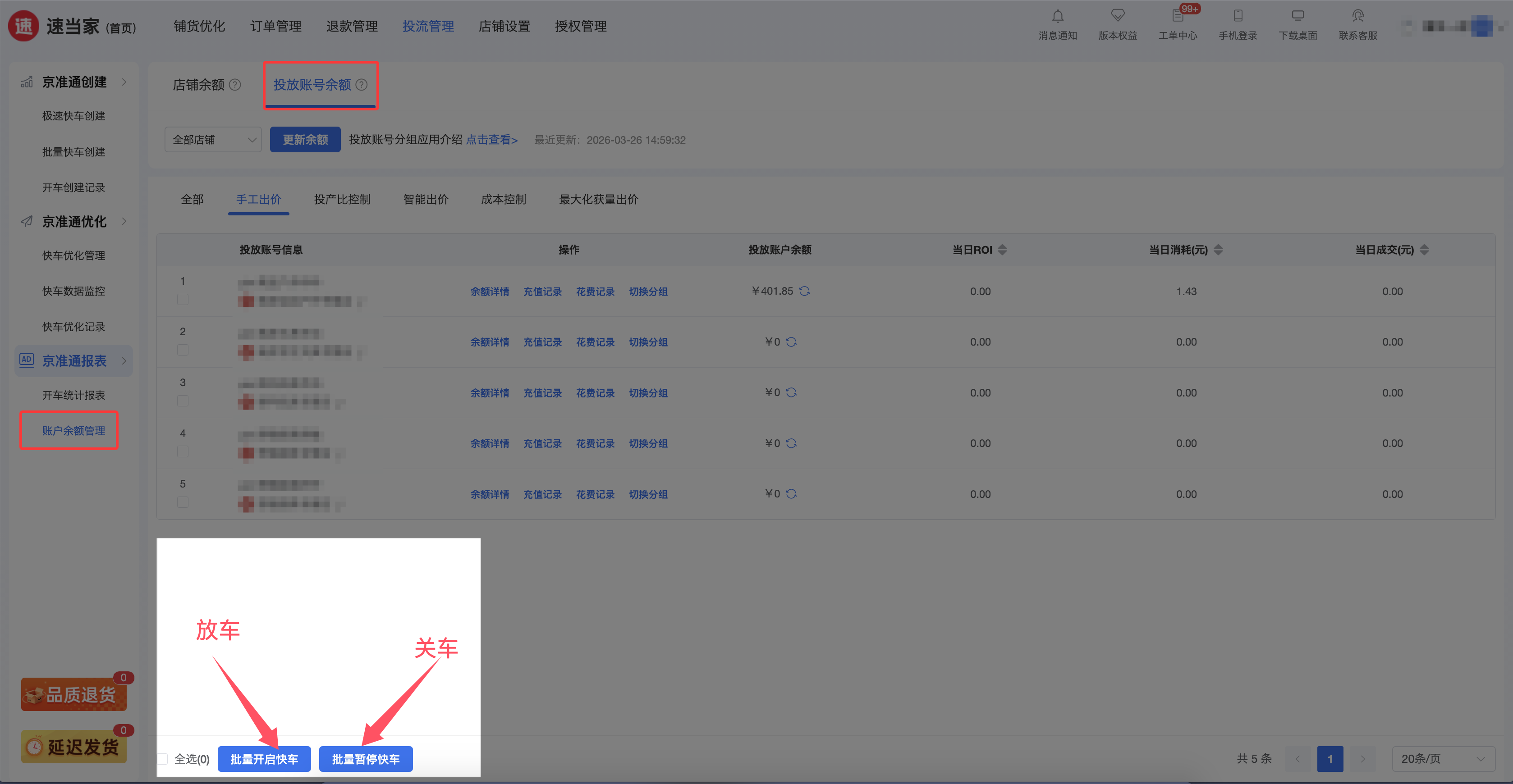Expand 京准通创建 sidebar section
Screen dimensions: 1513x784
tap(74, 82)
